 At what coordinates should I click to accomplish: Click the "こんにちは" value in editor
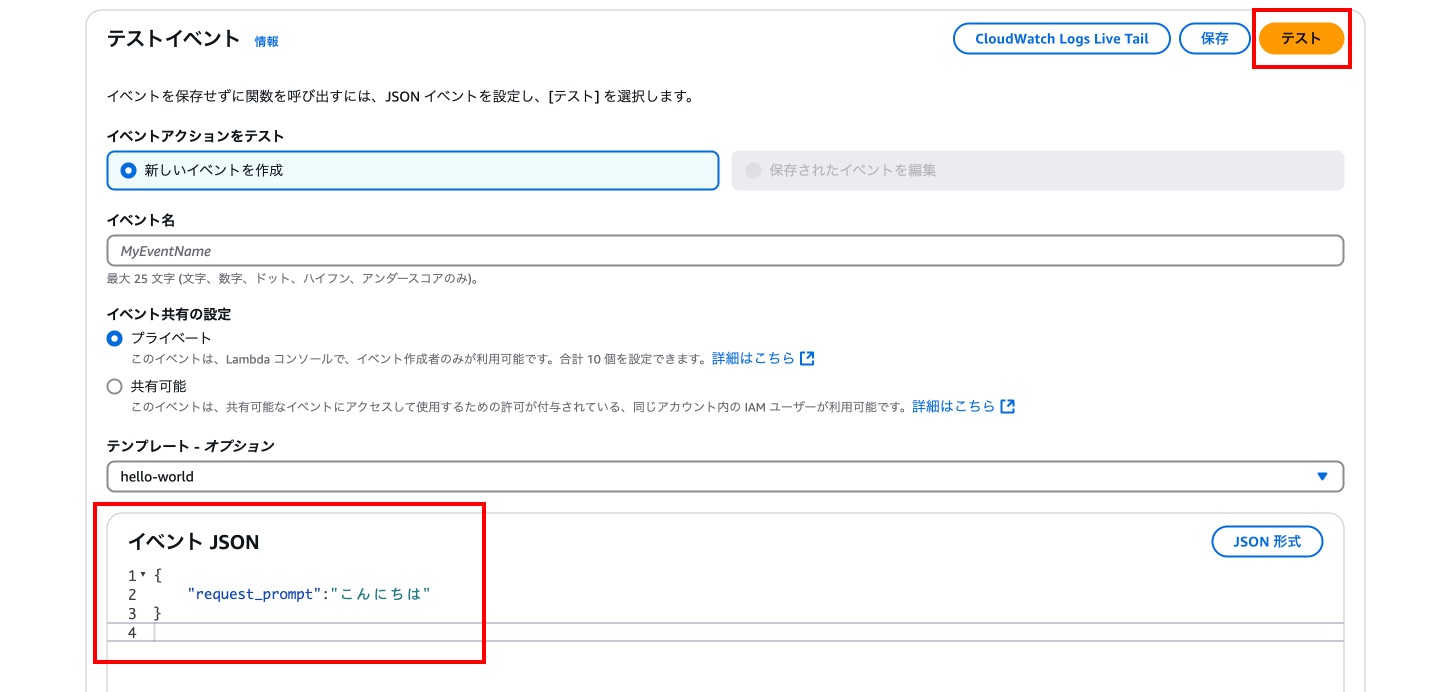point(380,594)
